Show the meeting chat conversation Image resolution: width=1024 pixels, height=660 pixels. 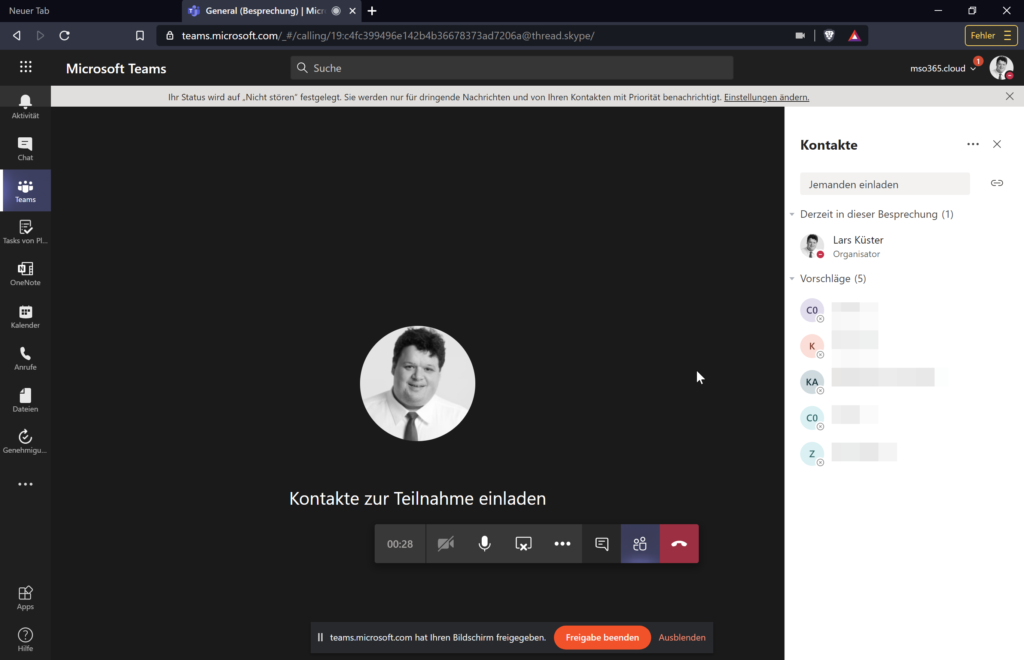[x=601, y=544]
